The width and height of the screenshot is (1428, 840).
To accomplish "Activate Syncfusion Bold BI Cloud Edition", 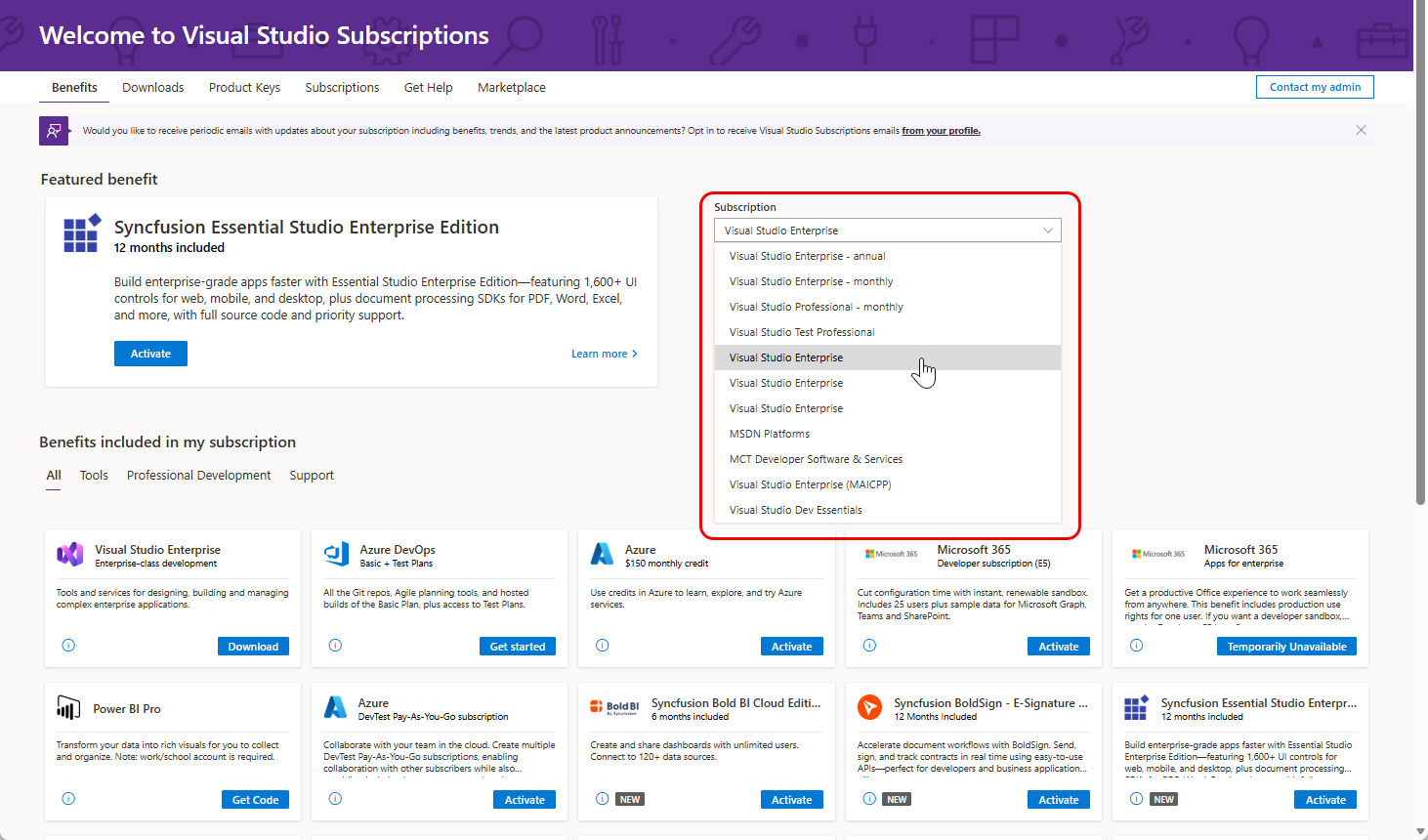I will coord(791,800).
